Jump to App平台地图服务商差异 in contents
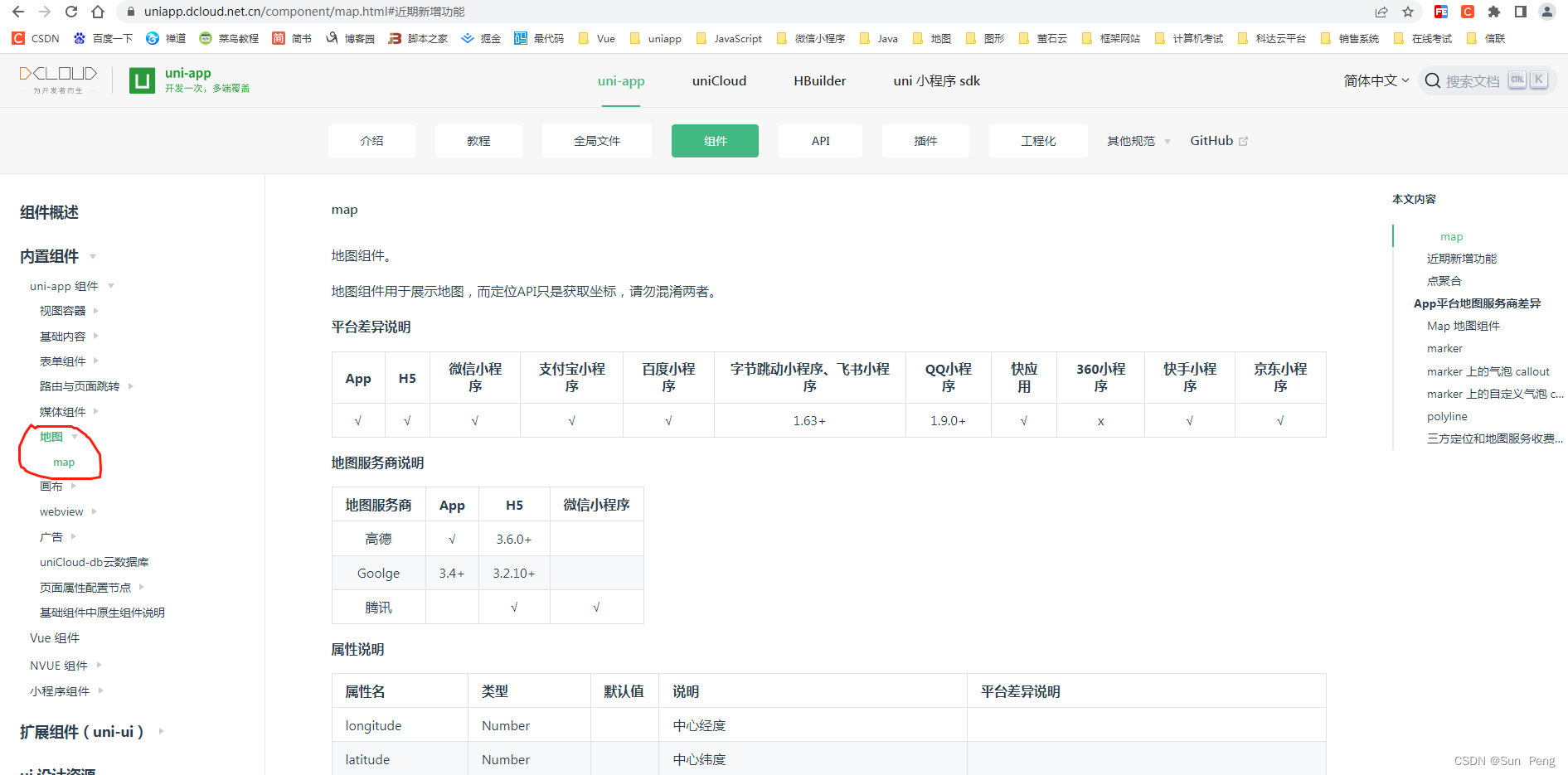Image resolution: width=1568 pixels, height=775 pixels. pyautogui.click(x=1478, y=303)
